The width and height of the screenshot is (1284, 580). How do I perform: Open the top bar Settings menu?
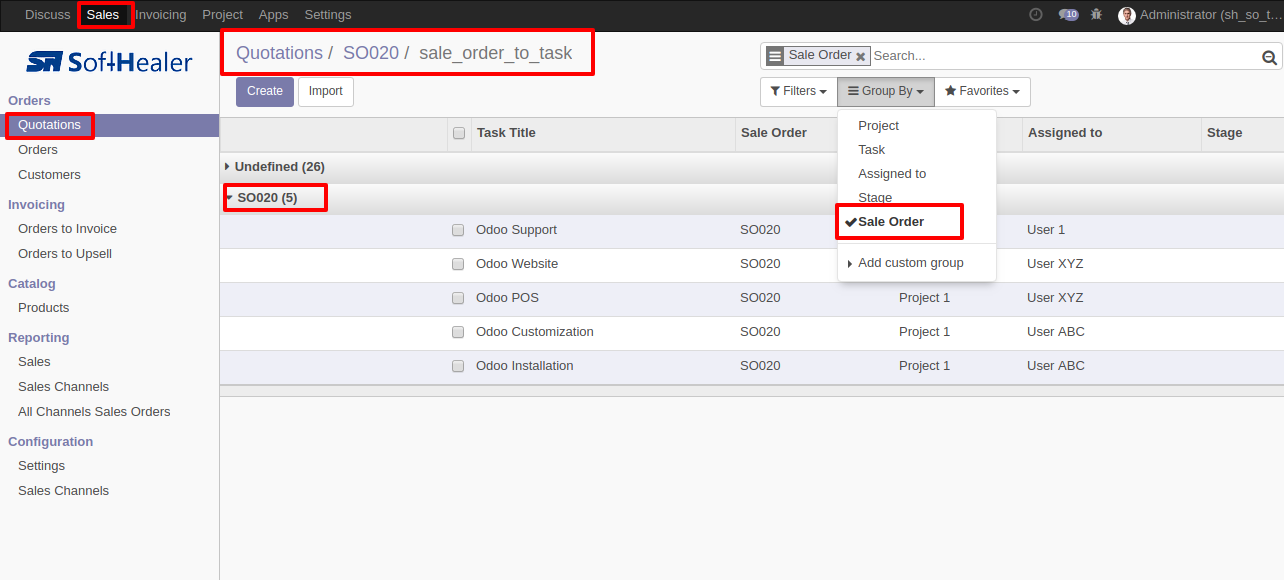(328, 15)
